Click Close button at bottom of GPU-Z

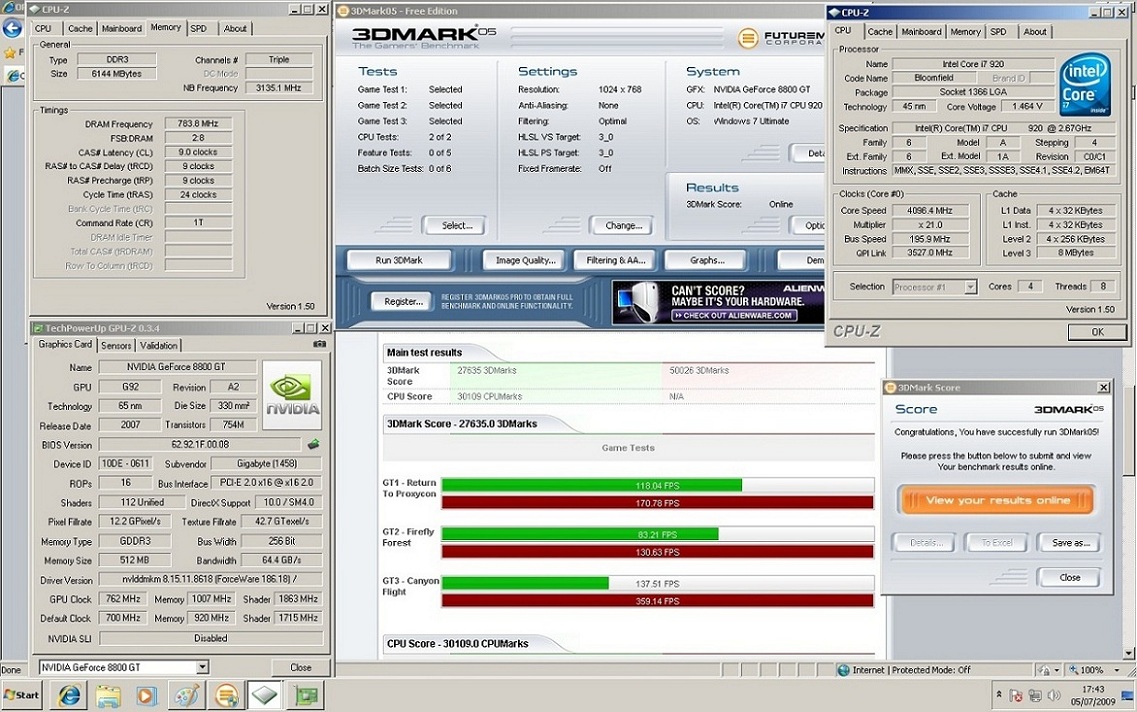click(300, 667)
